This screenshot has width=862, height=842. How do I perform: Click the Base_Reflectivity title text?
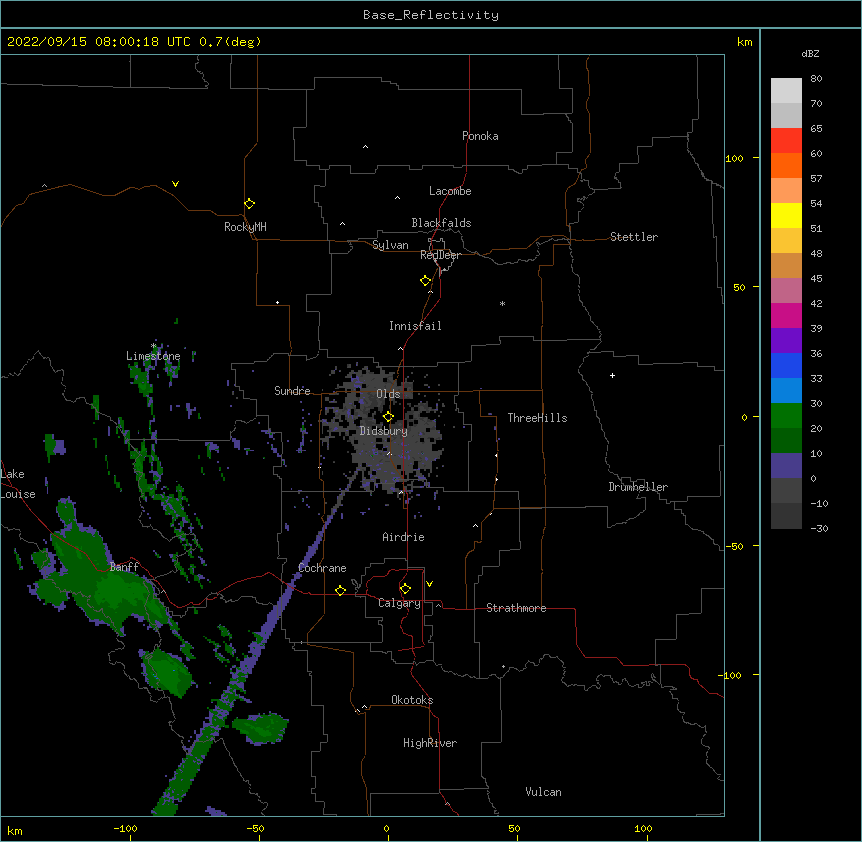tap(431, 15)
